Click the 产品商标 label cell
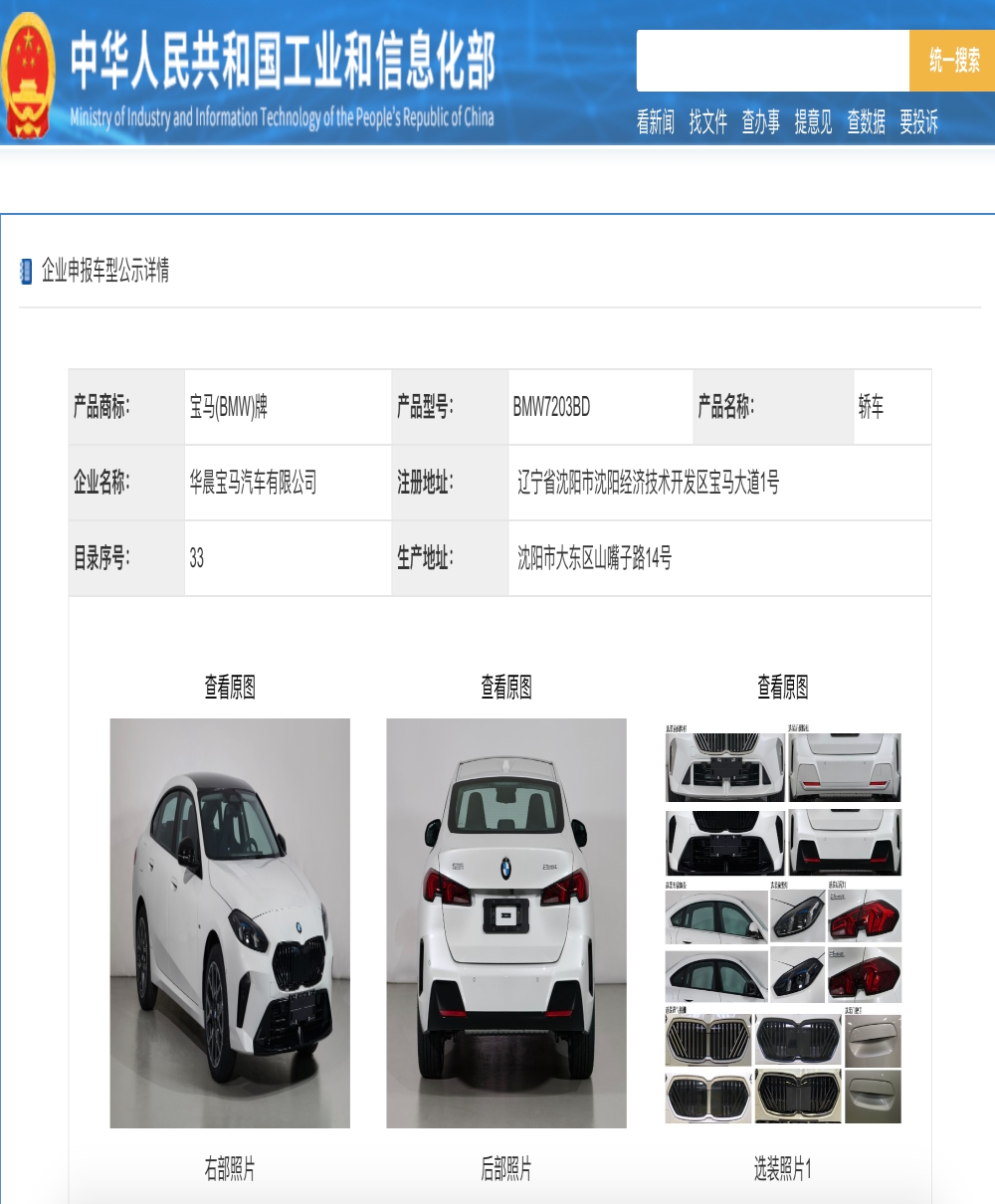 [126, 407]
